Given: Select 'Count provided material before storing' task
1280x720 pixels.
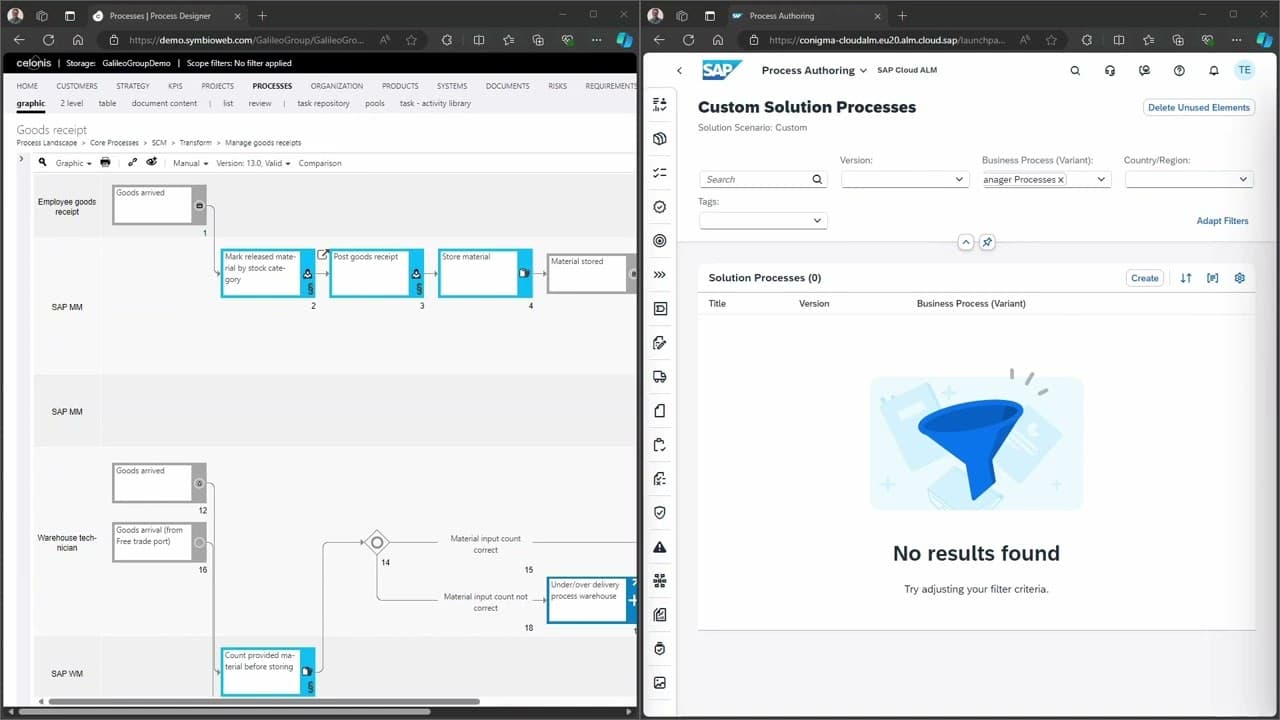Looking at the screenshot, I should (x=268, y=671).
